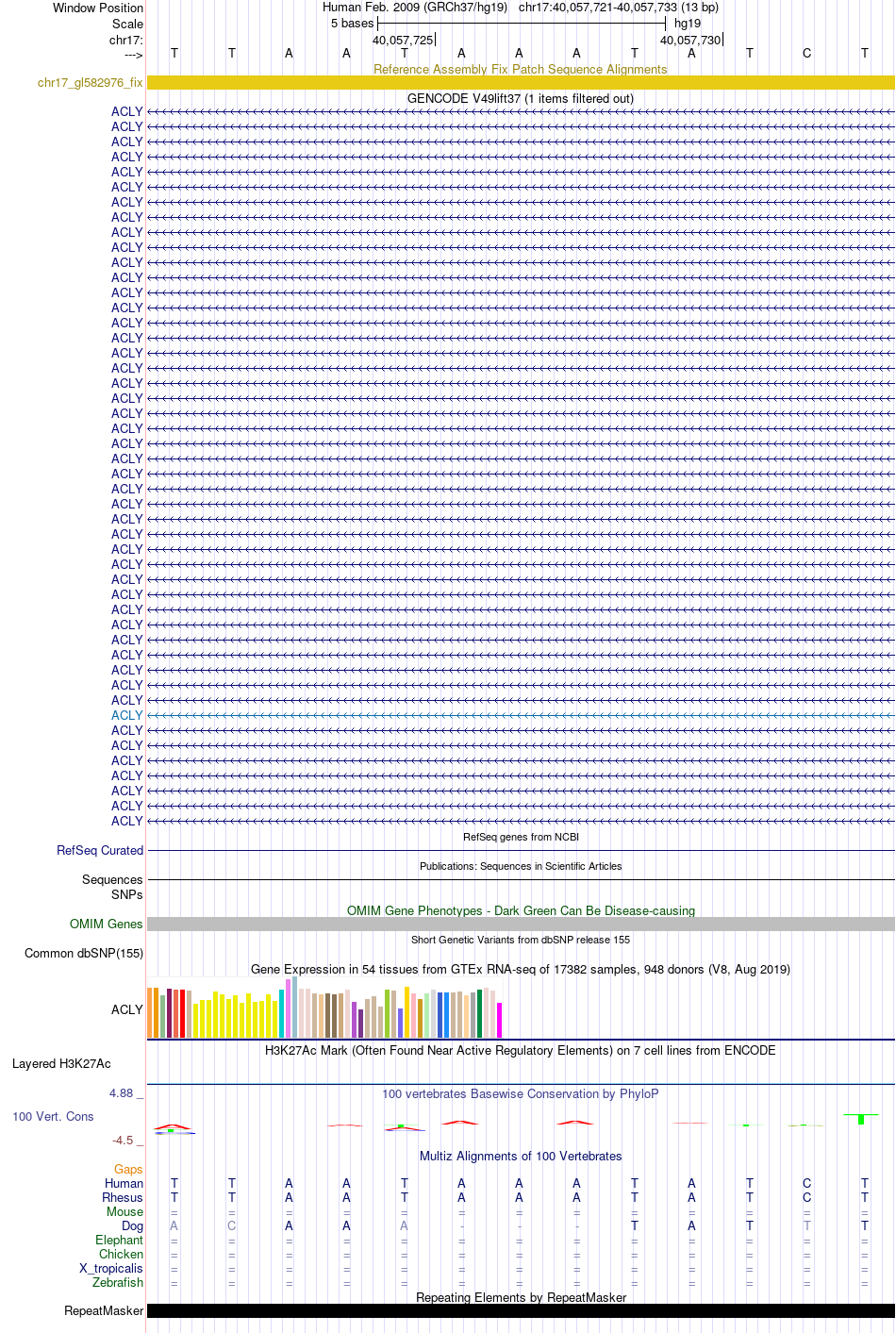Click the Window Position label
Image resolution: width=896 pixels, height=1333 pixels.
(98, 8)
